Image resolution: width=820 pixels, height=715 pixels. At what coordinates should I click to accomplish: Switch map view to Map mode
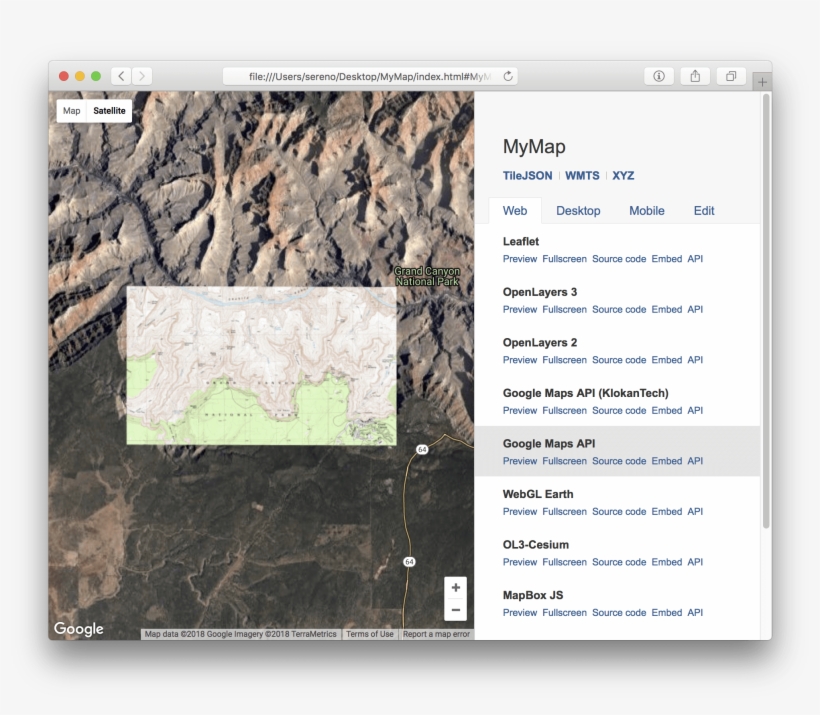(x=72, y=111)
